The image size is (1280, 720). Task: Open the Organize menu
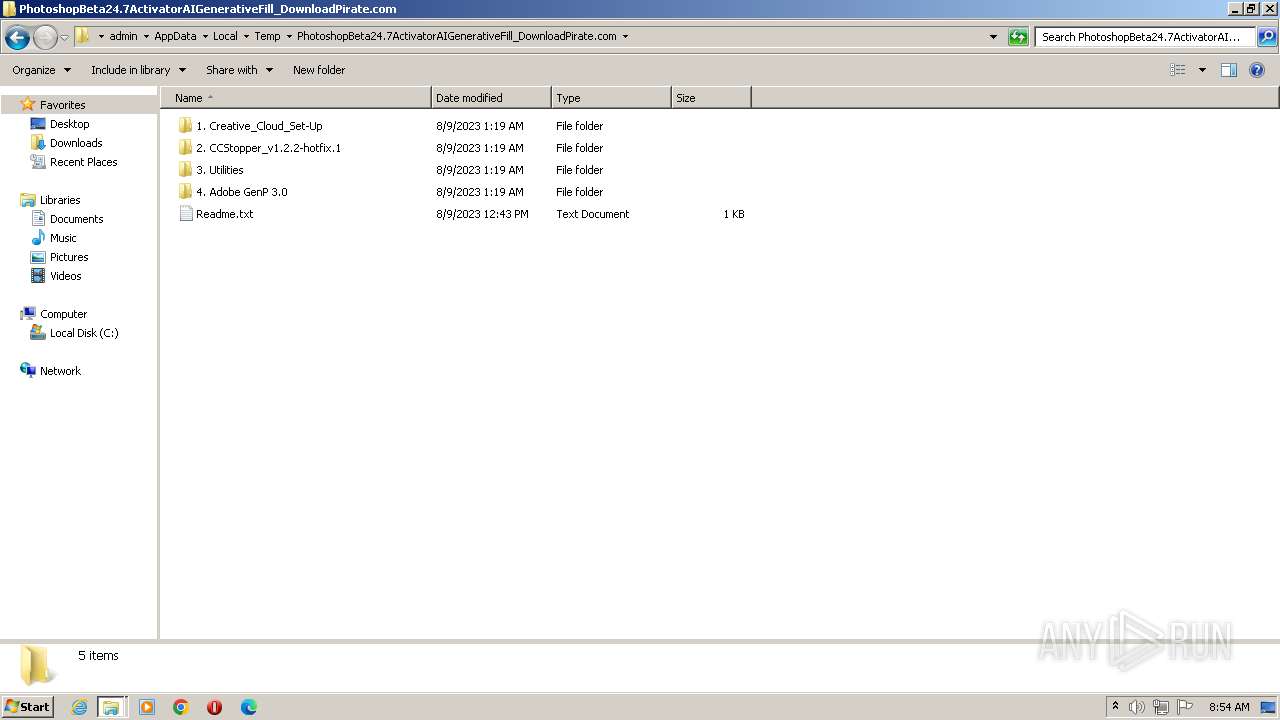click(x=41, y=70)
